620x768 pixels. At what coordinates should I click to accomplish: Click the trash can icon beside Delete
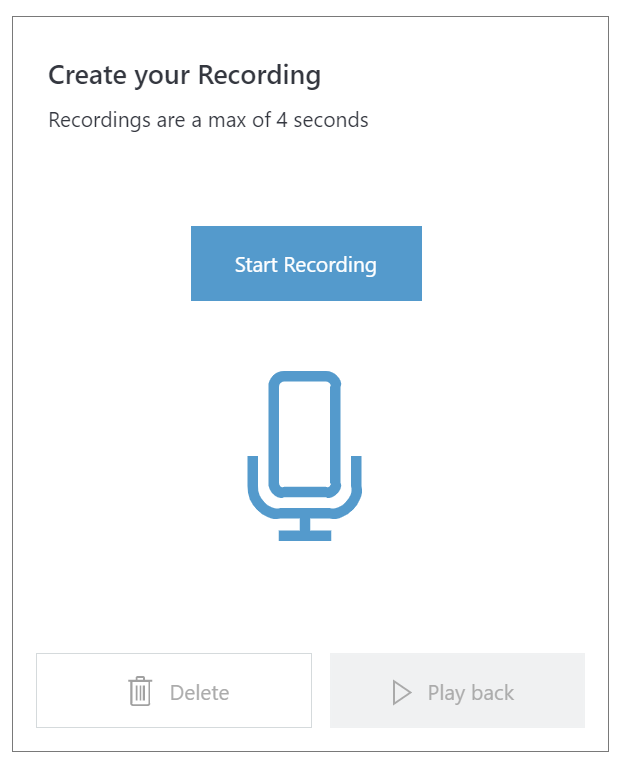(x=140, y=691)
